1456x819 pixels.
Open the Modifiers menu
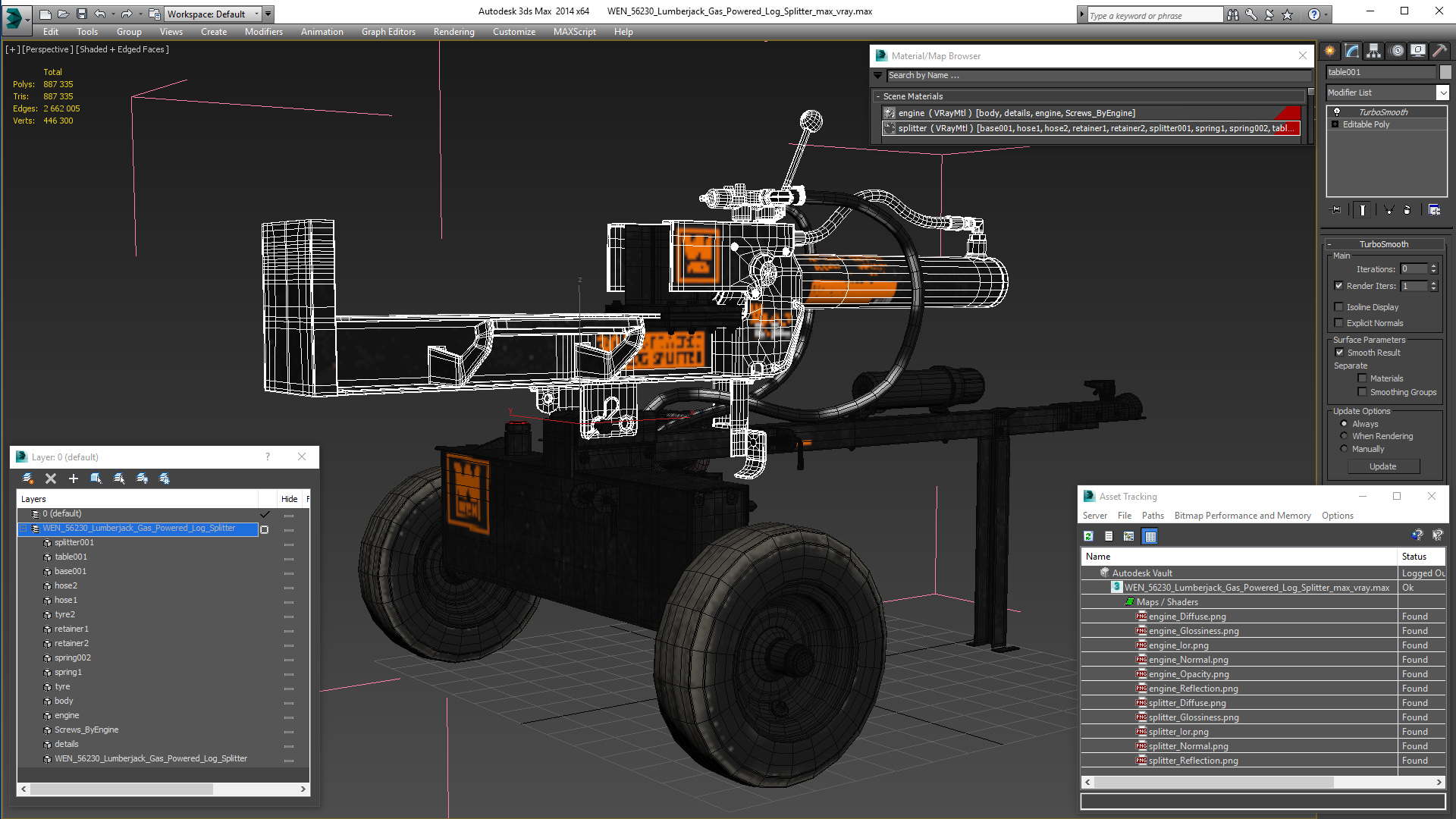click(263, 32)
